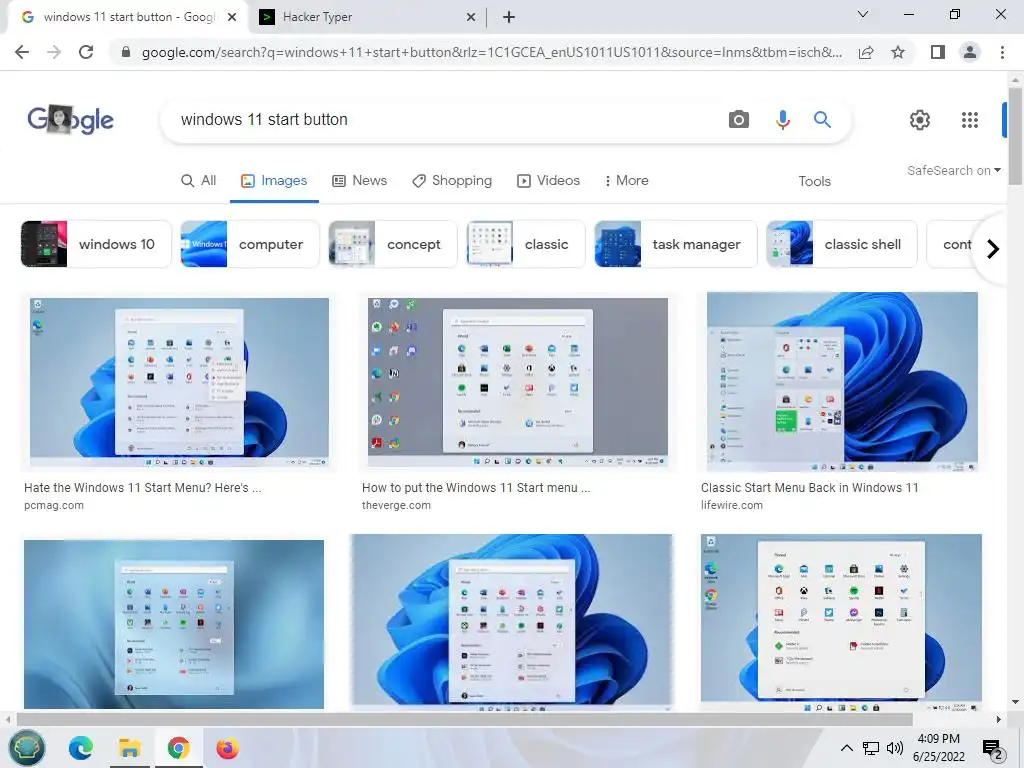
Task: Click the vertical page scrollbar
Action: [x=1015, y=136]
